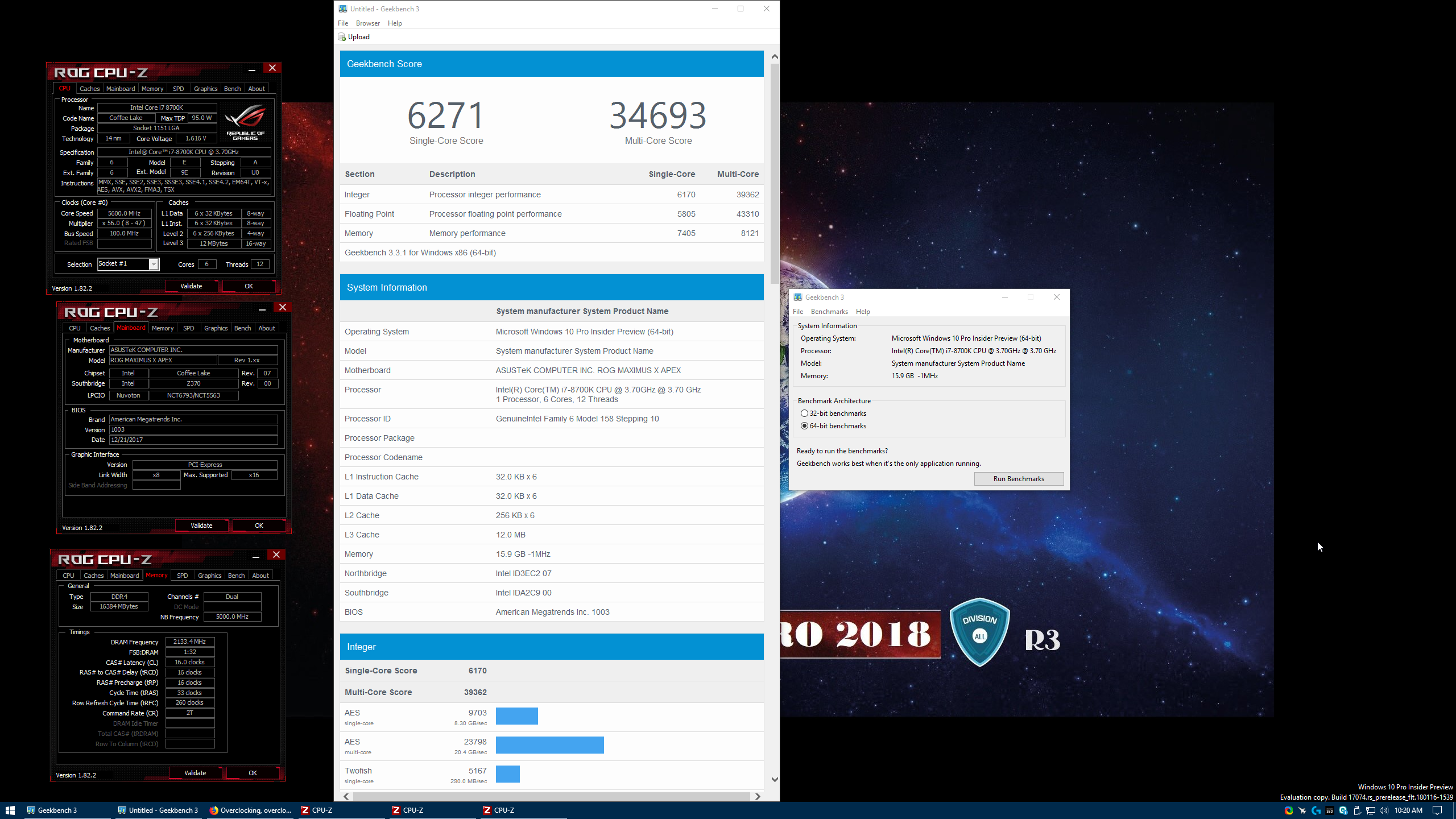Open Graphics tab in CPU-Z Mainboard window
The image size is (1456, 819).
tap(216, 328)
